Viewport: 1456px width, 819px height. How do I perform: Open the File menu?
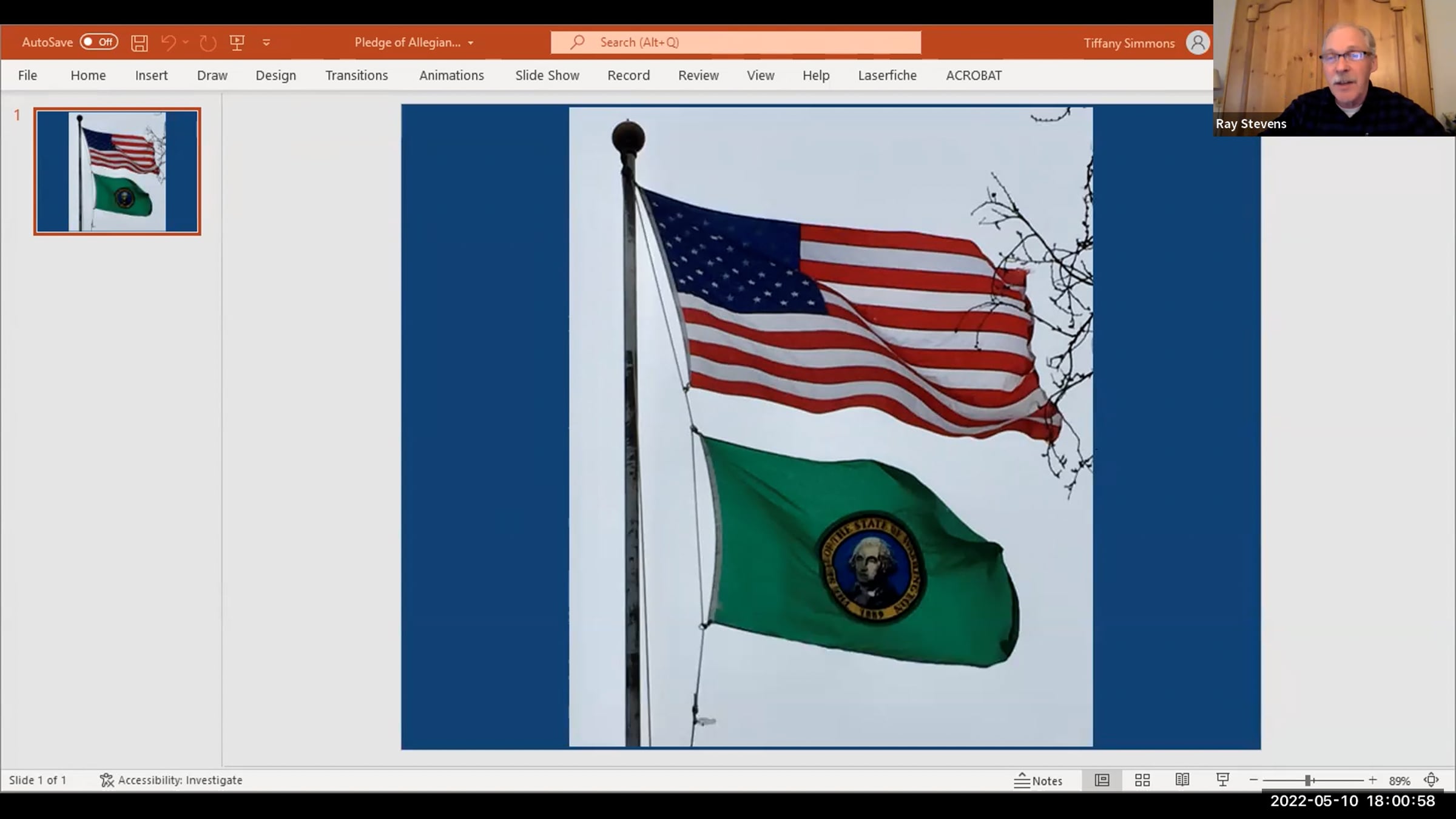tap(27, 75)
